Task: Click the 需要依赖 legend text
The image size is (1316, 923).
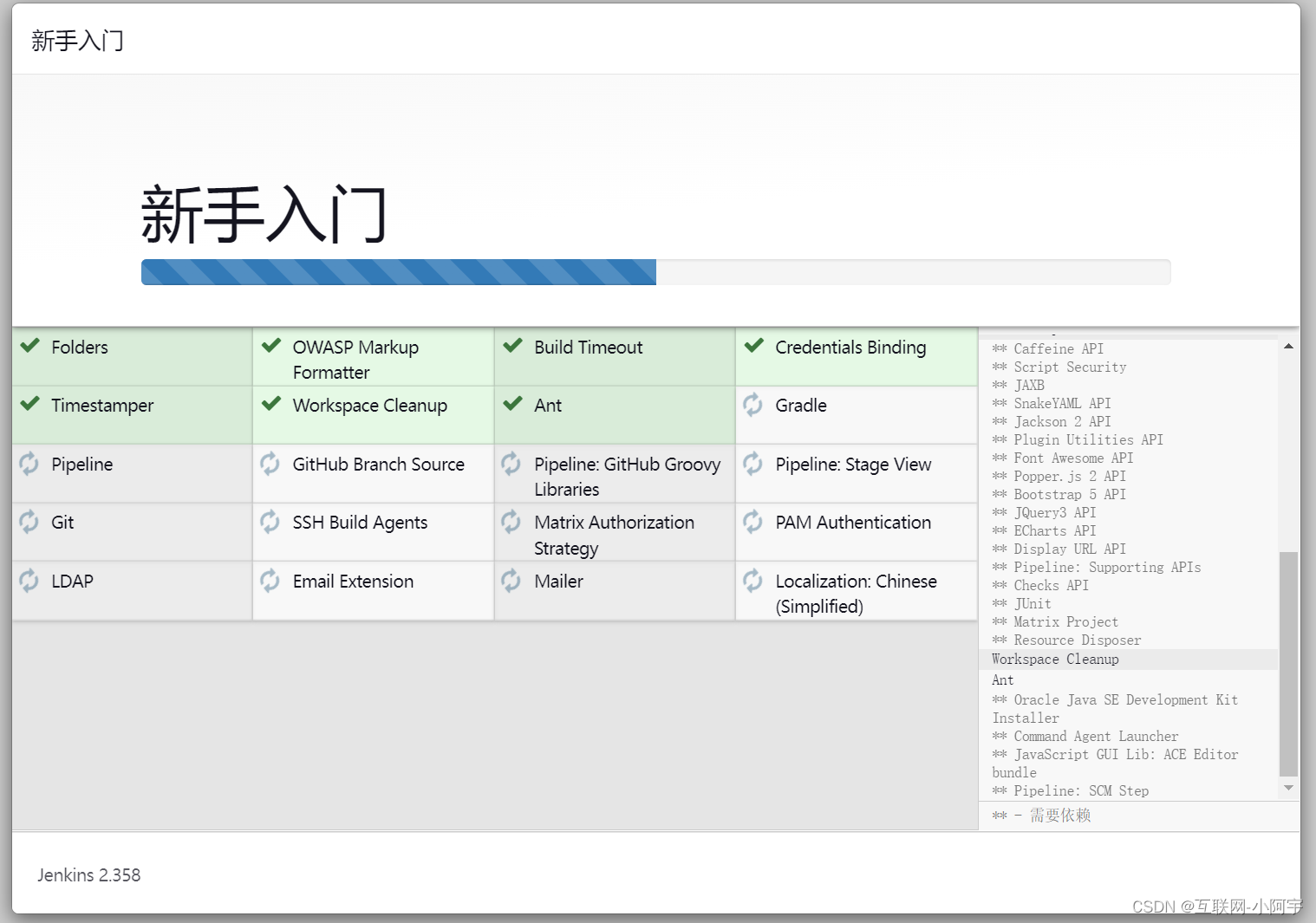Action: (1060, 816)
